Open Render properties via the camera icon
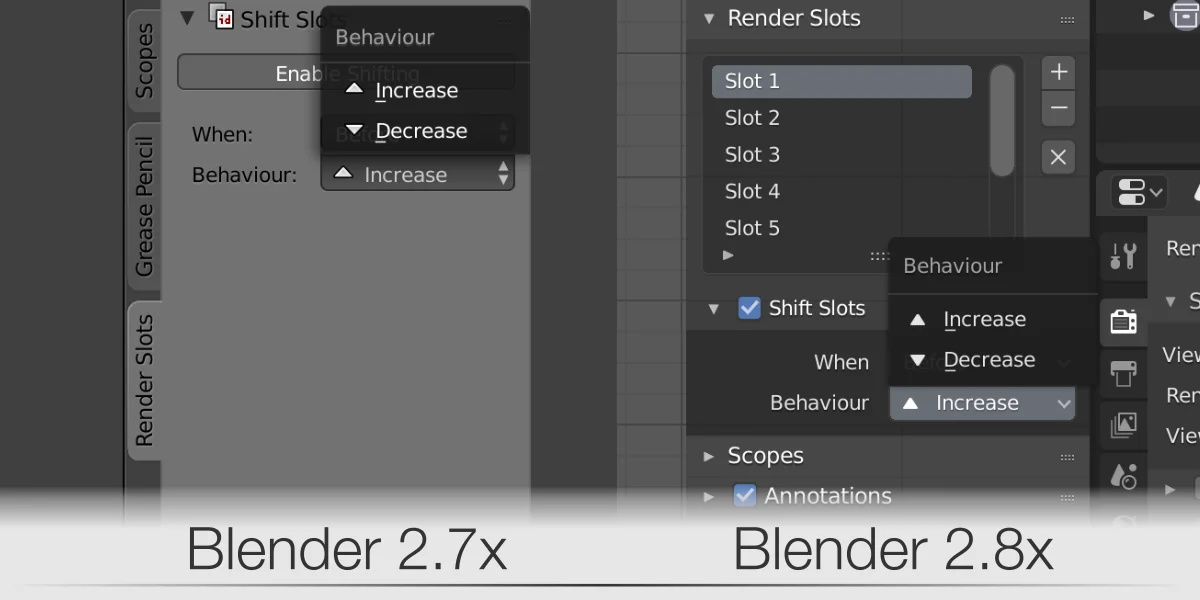This screenshot has height=600, width=1200. (1123, 322)
